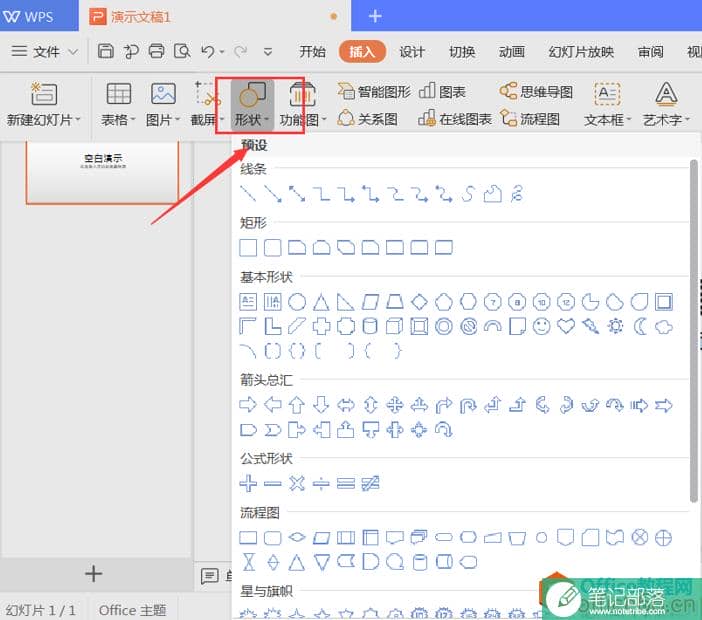Select the 空白演示 slide thumbnail
The width and height of the screenshot is (702, 620).
pos(103,173)
